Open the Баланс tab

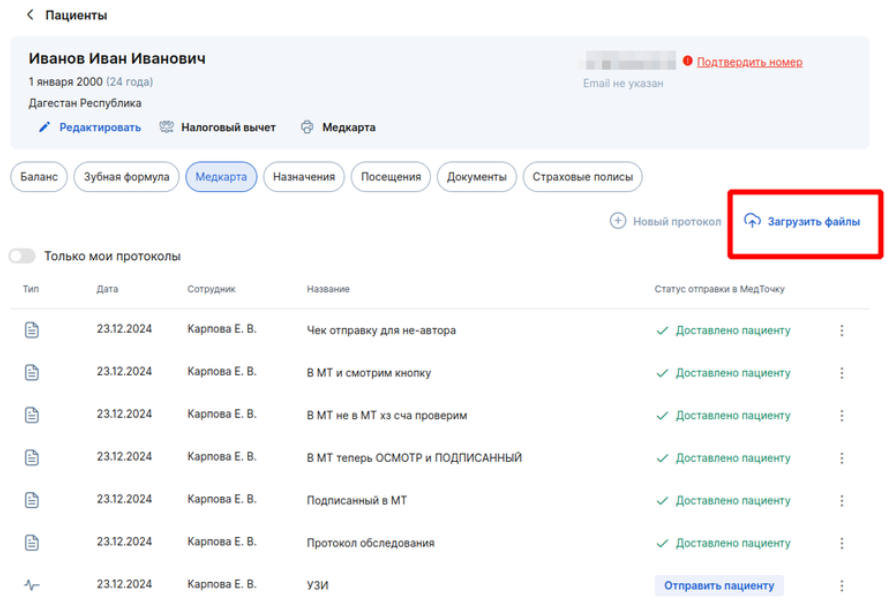pos(39,177)
